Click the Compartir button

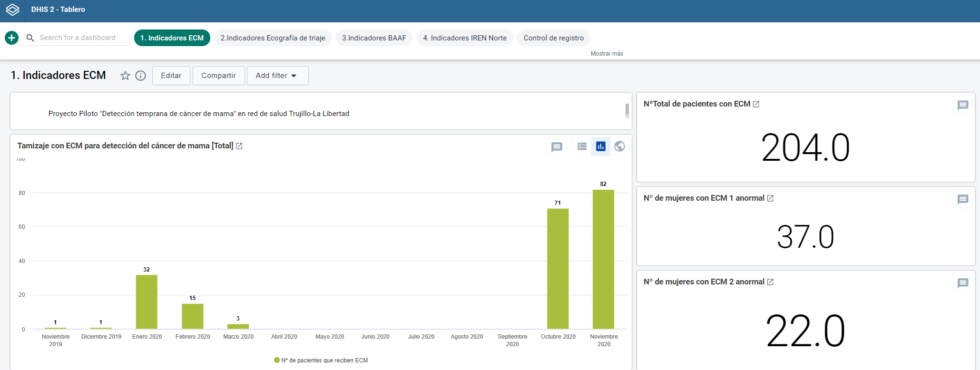[218, 76]
